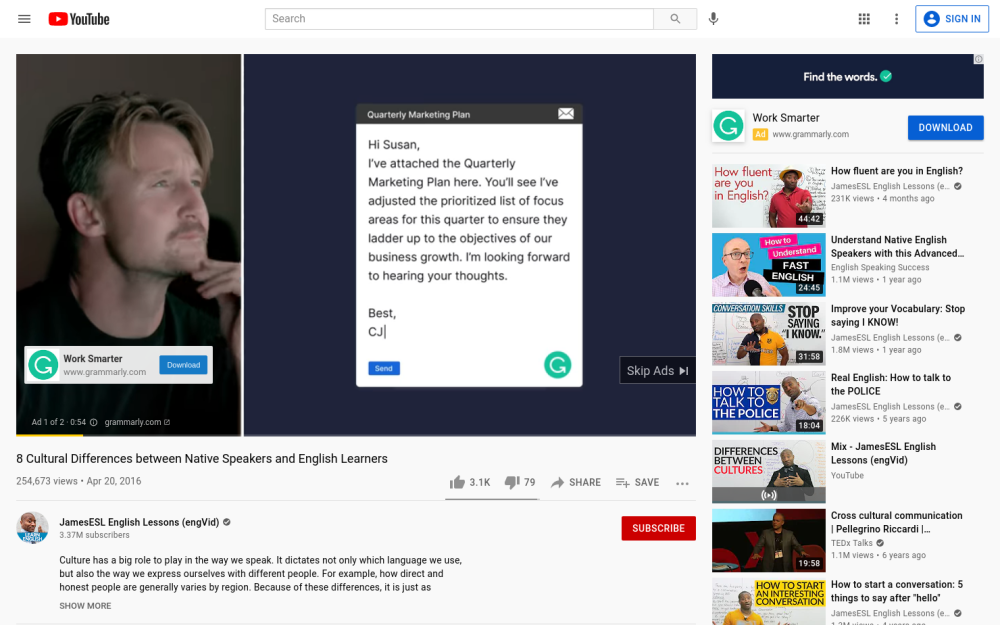Viewport: 1000px width, 625px height.
Task: Open How fluent are you thumbnail
Action: click(x=768, y=196)
